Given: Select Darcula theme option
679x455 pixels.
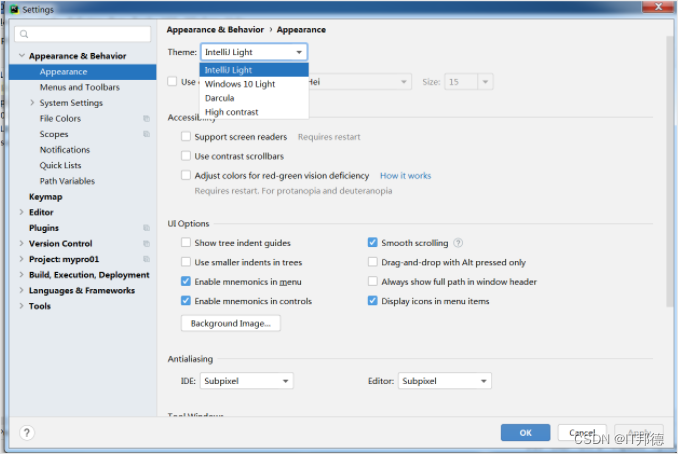Looking at the screenshot, I should pyautogui.click(x=254, y=98).
